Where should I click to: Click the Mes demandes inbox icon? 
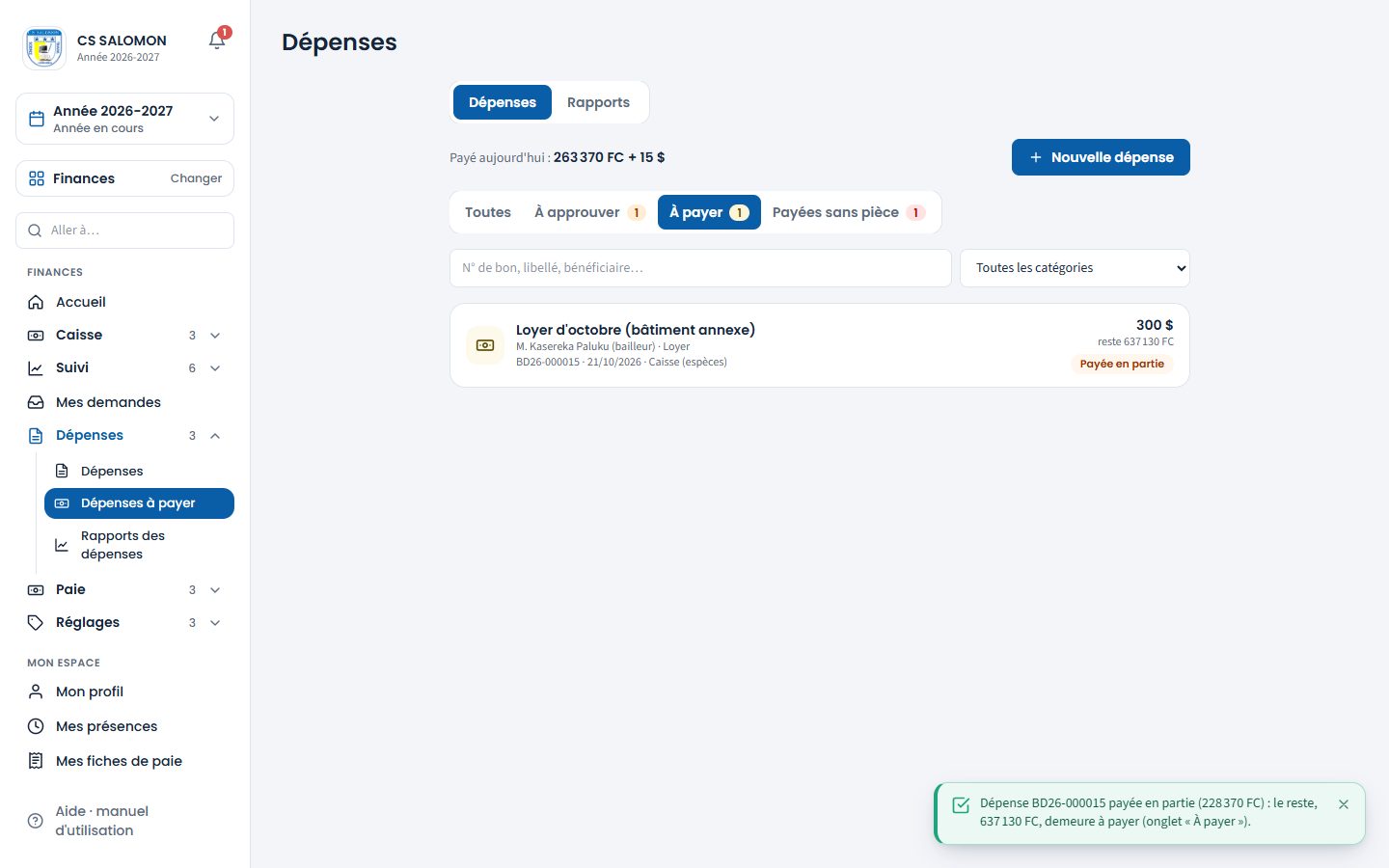36,402
